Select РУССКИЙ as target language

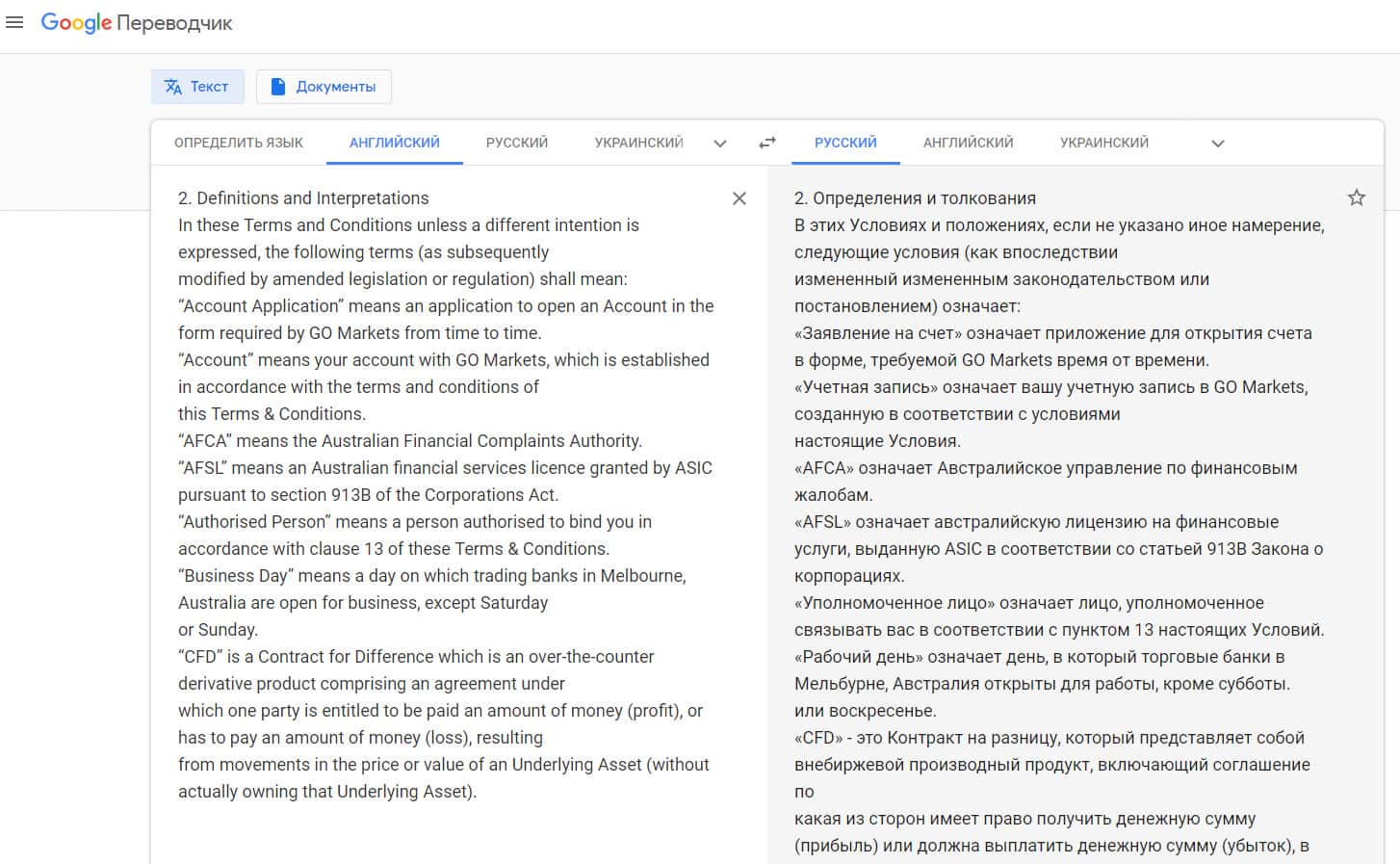click(x=844, y=143)
